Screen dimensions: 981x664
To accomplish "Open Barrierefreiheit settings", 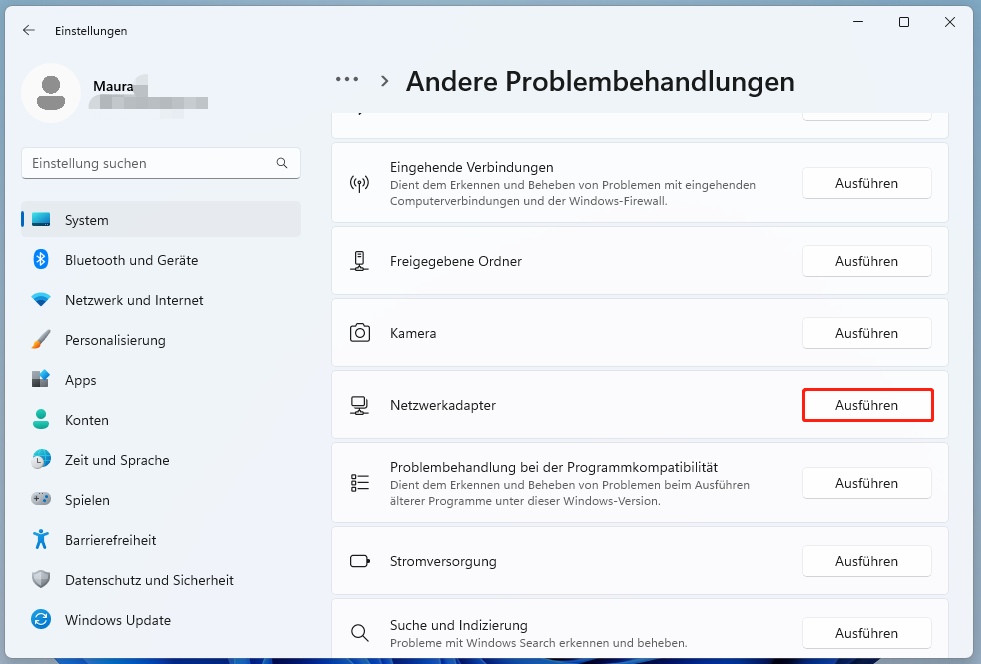I will pyautogui.click(x=161, y=540).
